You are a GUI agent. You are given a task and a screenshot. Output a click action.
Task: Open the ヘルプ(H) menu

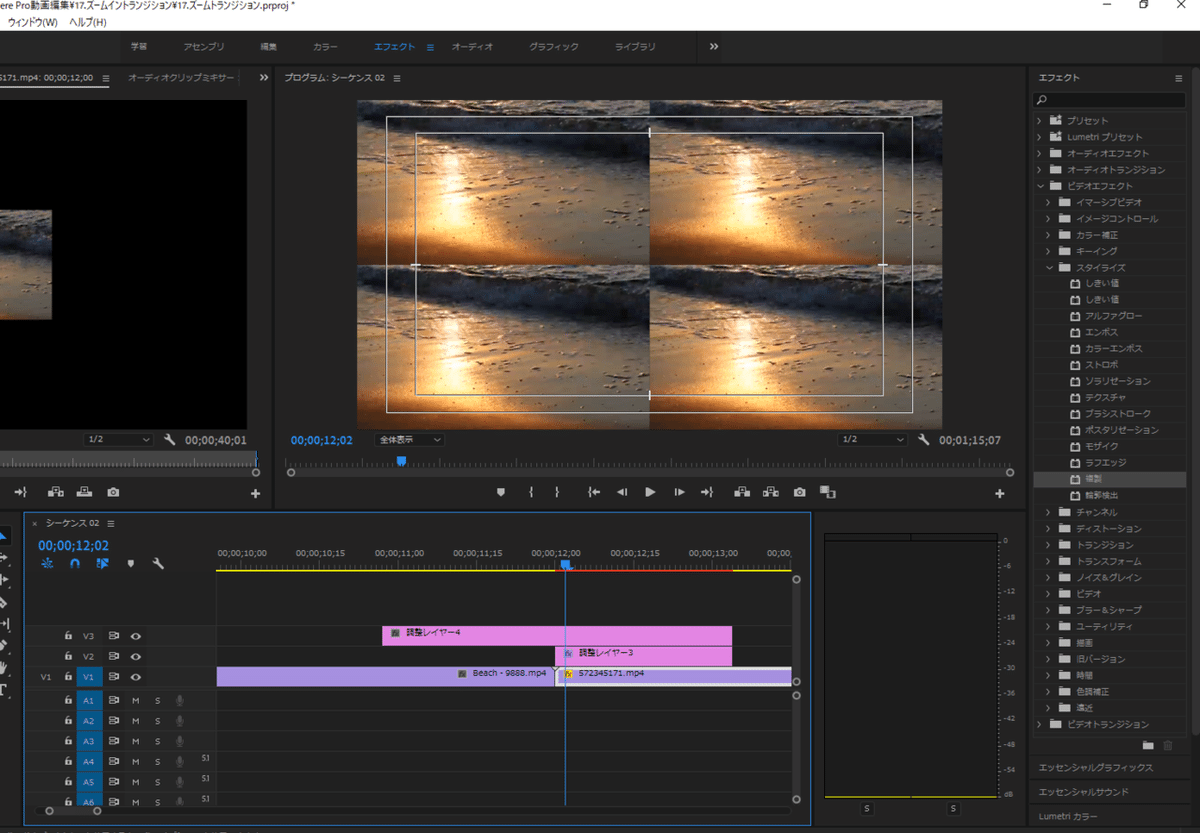coord(87,22)
